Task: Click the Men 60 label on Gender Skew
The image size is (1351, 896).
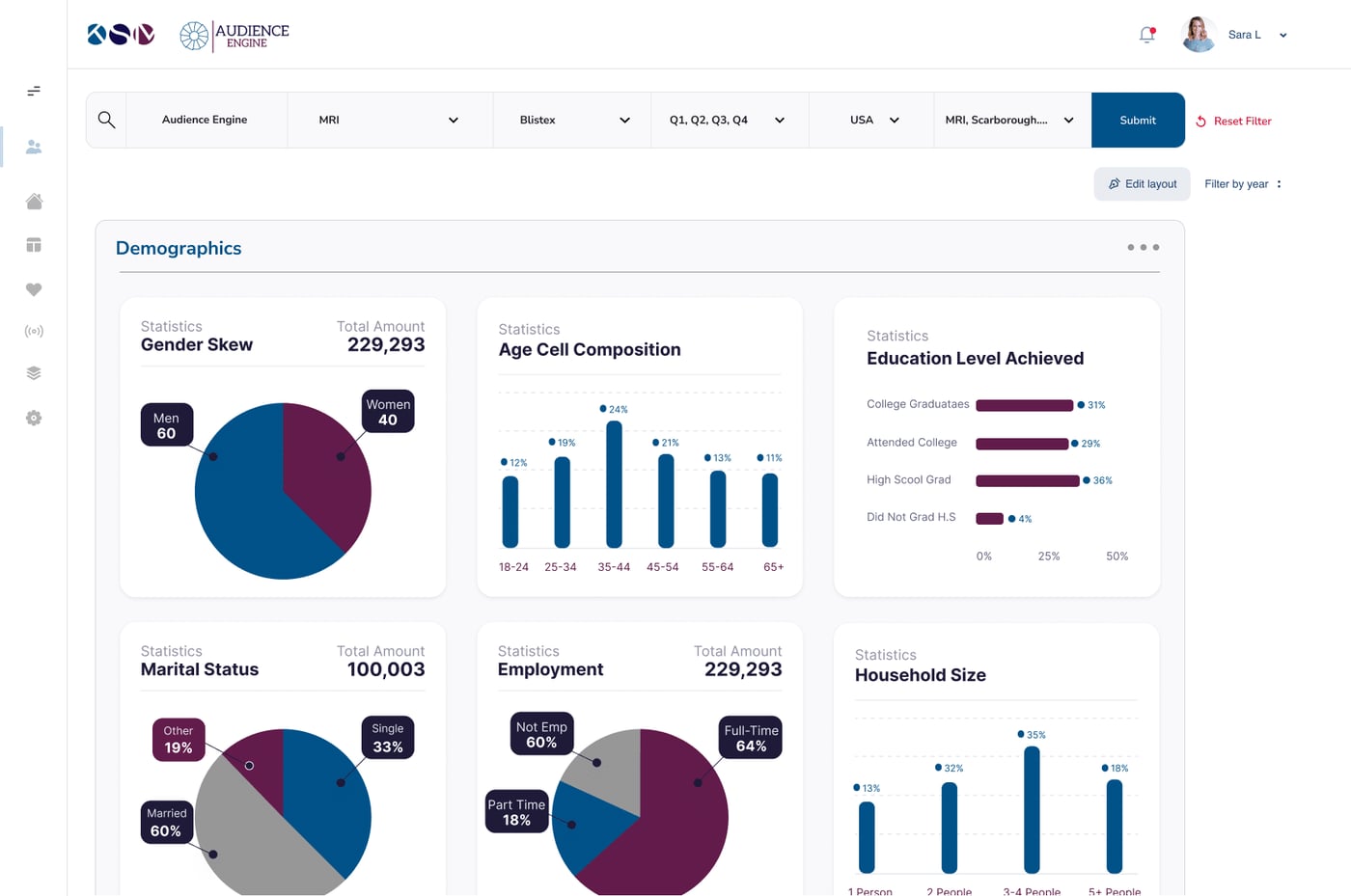Action: 167,426
